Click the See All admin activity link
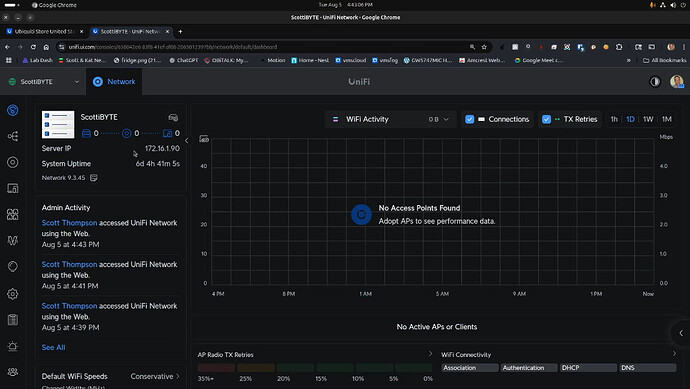Viewport: 690px width, 389px height. [53, 347]
